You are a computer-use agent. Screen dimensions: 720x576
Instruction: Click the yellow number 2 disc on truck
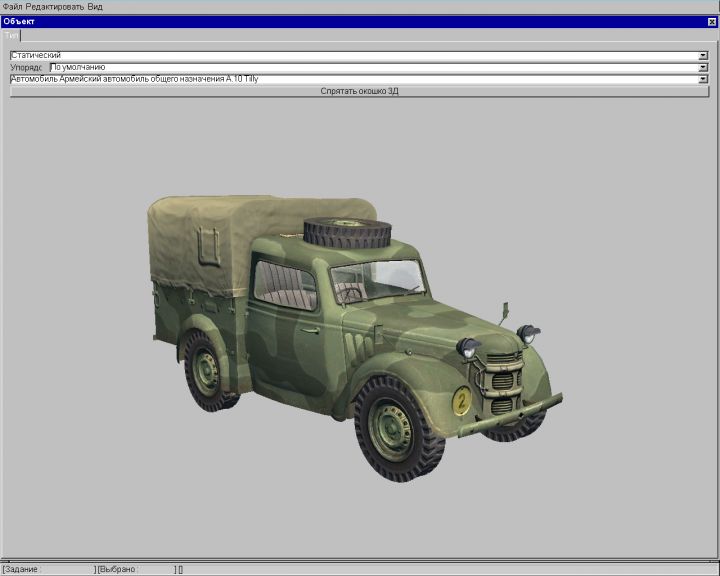tap(462, 401)
